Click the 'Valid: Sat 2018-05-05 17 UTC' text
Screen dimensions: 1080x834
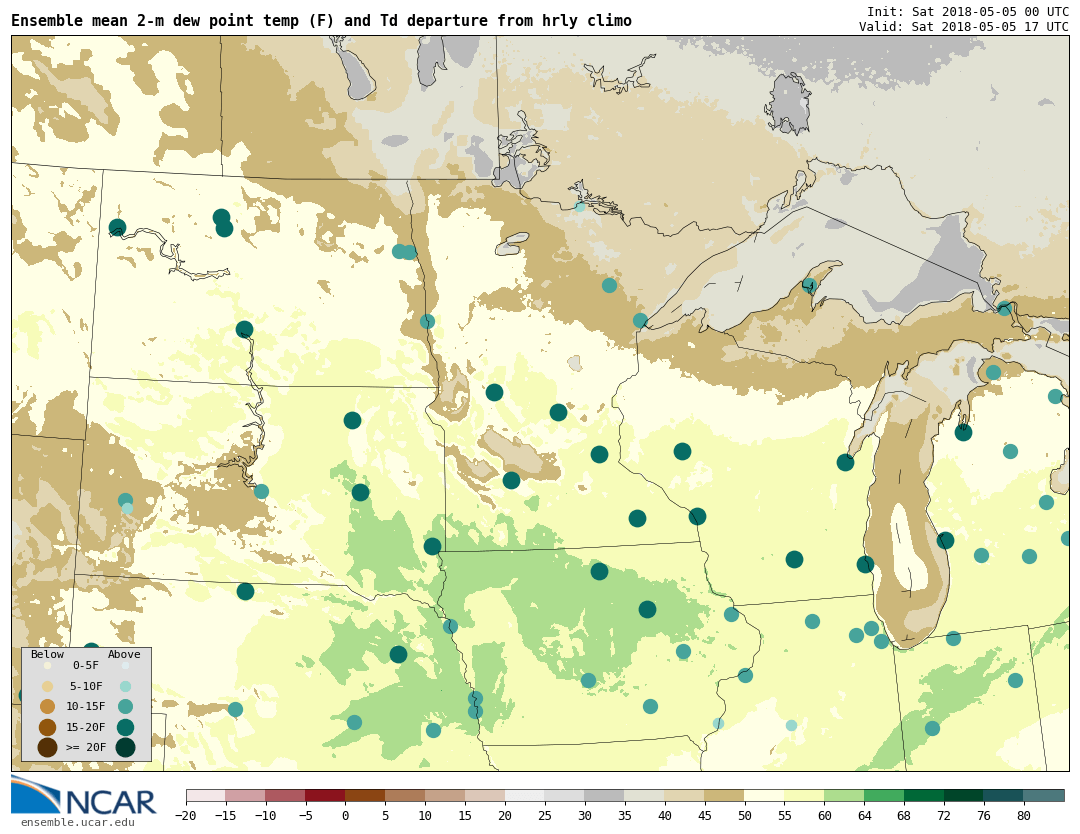[x=963, y=27]
